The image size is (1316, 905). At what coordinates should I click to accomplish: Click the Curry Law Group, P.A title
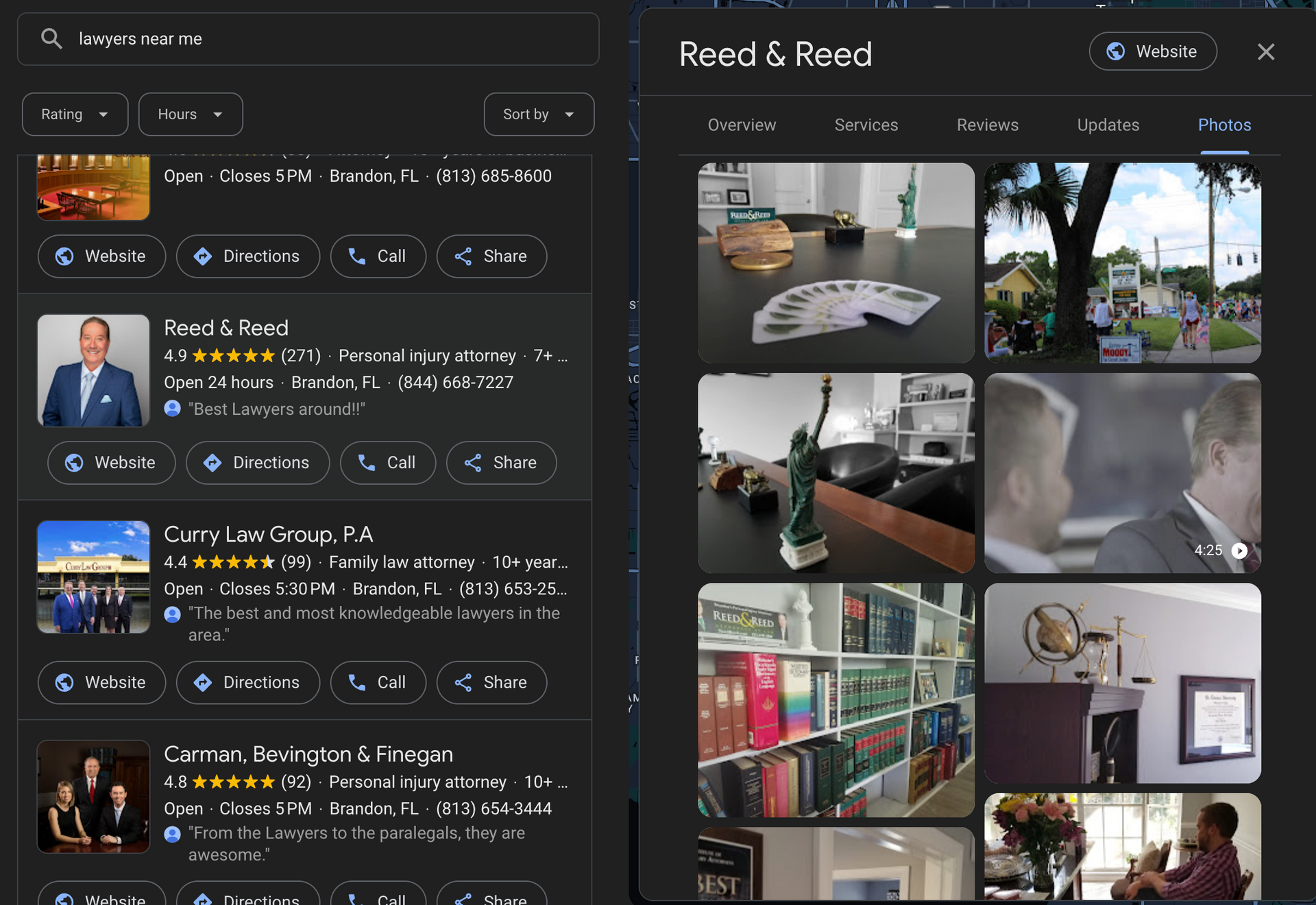(x=269, y=534)
